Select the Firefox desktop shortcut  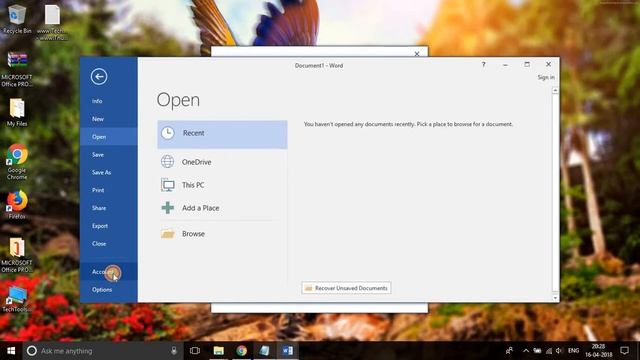click(x=17, y=205)
